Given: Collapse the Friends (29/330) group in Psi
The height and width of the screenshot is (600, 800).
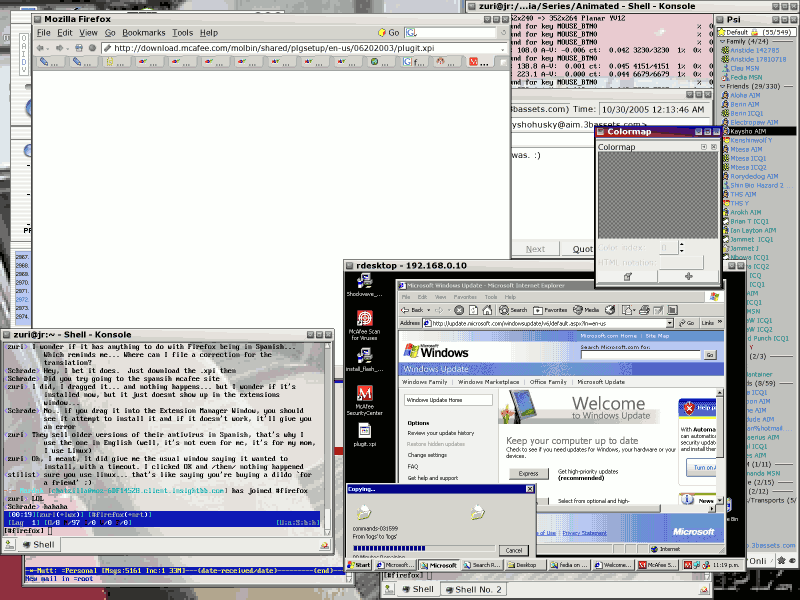Looking at the screenshot, I should (x=722, y=86).
